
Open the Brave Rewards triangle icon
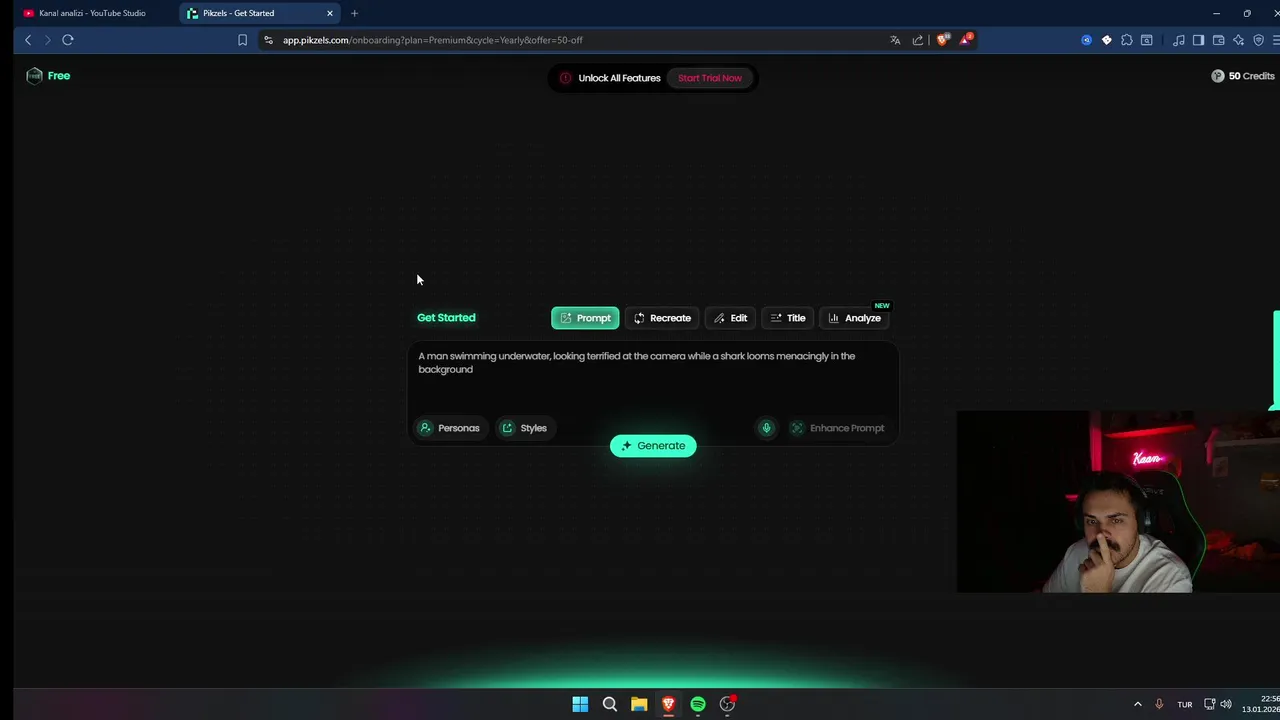point(966,40)
